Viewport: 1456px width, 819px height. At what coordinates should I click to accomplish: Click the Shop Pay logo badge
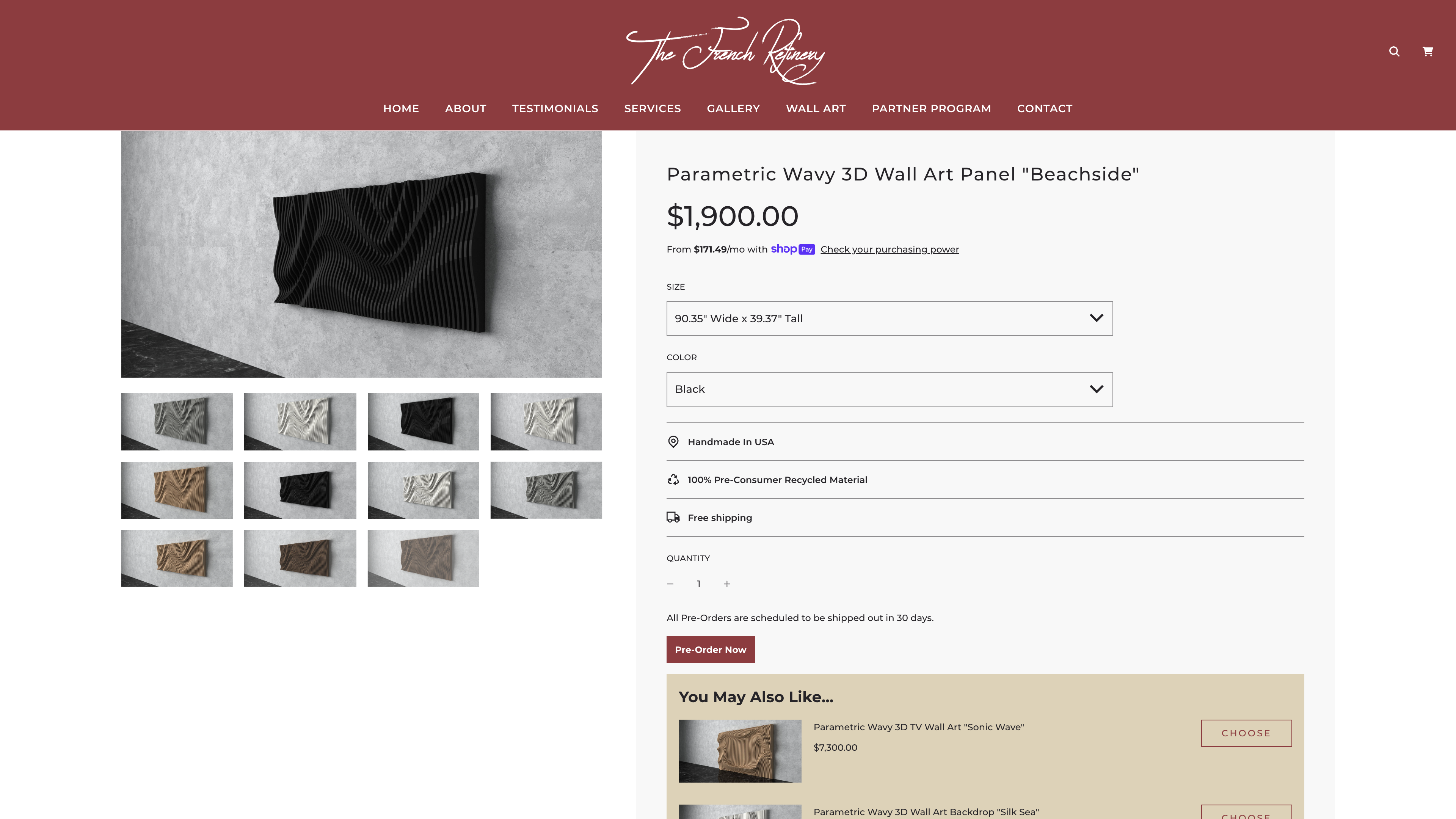(792, 249)
